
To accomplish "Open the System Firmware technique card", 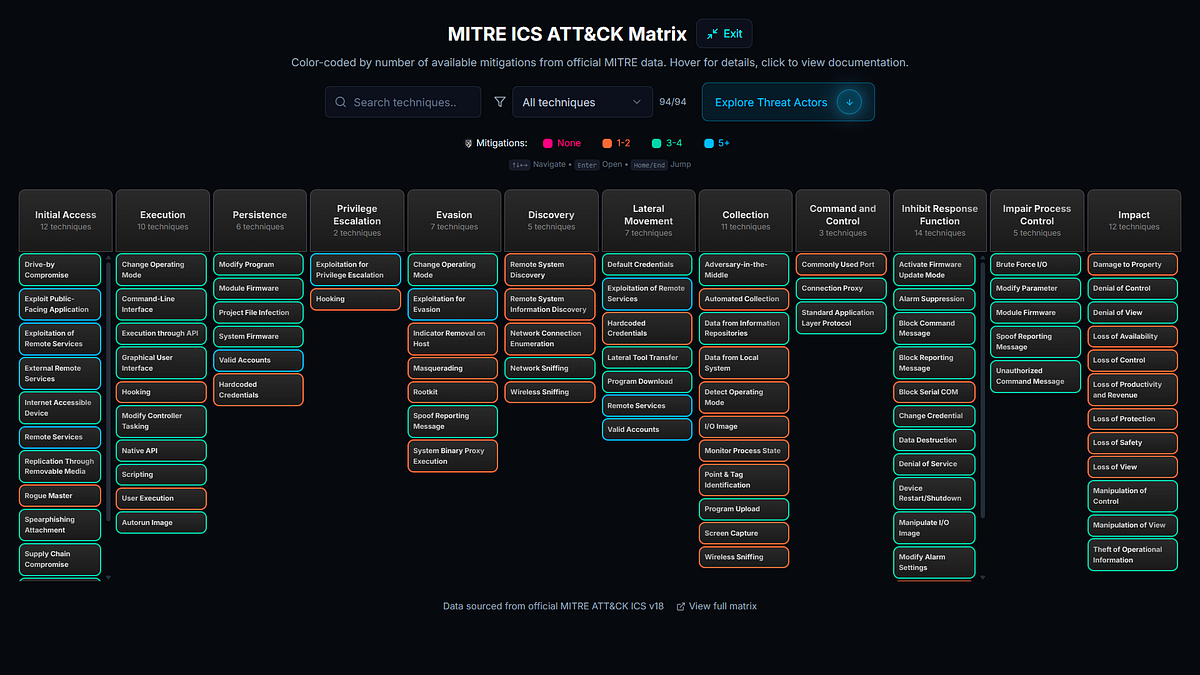I will (259, 337).
